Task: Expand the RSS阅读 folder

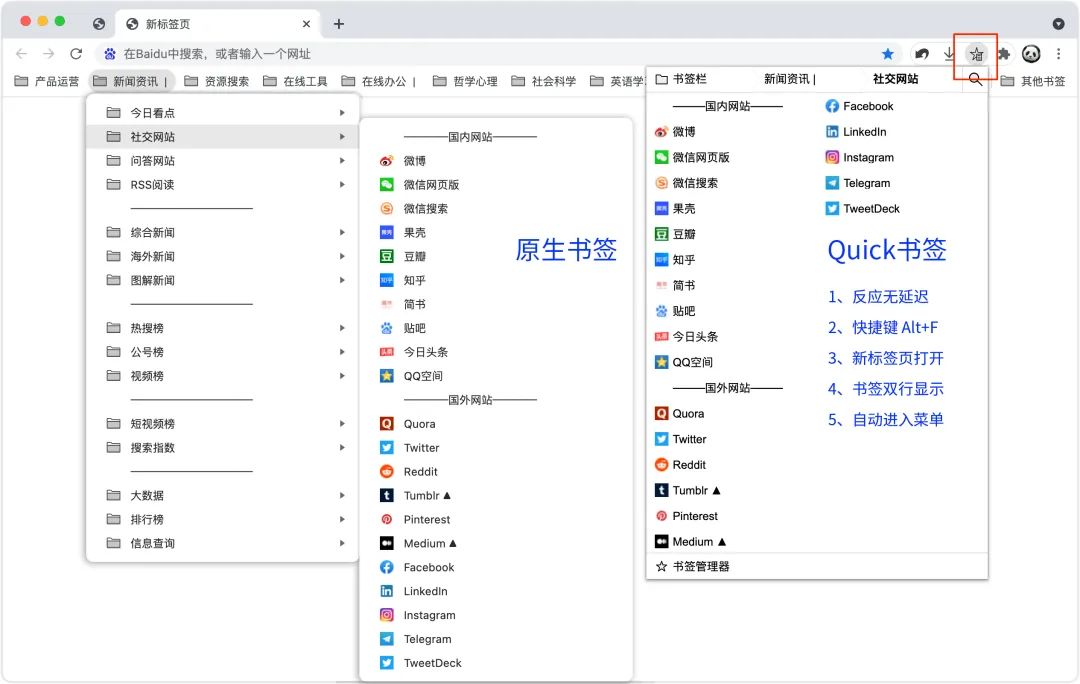Action: (x=224, y=185)
